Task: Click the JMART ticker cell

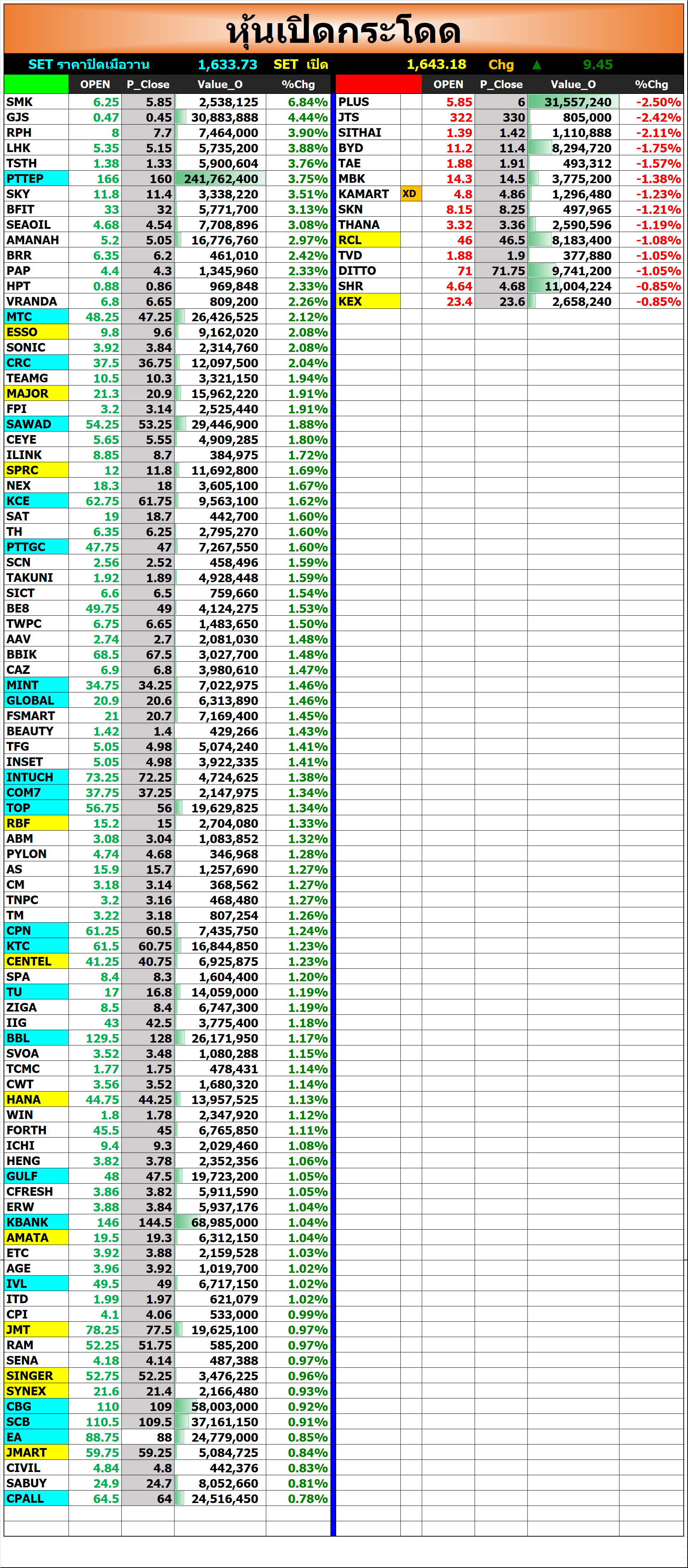Action: (36, 1452)
